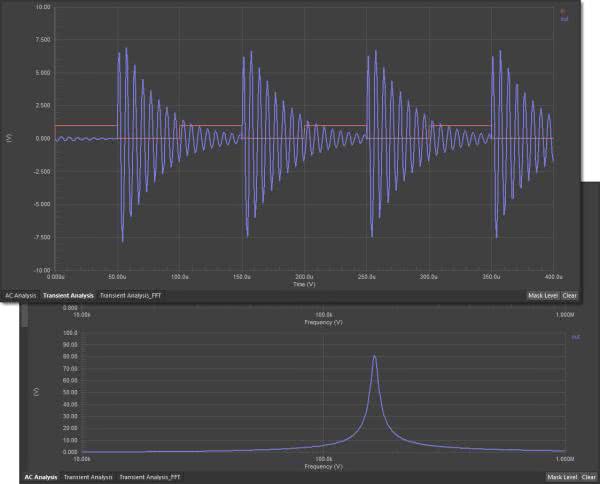Click Frequency (V) title under the lower plot
The width and height of the screenshot is (600, 484).
[323, 467]
